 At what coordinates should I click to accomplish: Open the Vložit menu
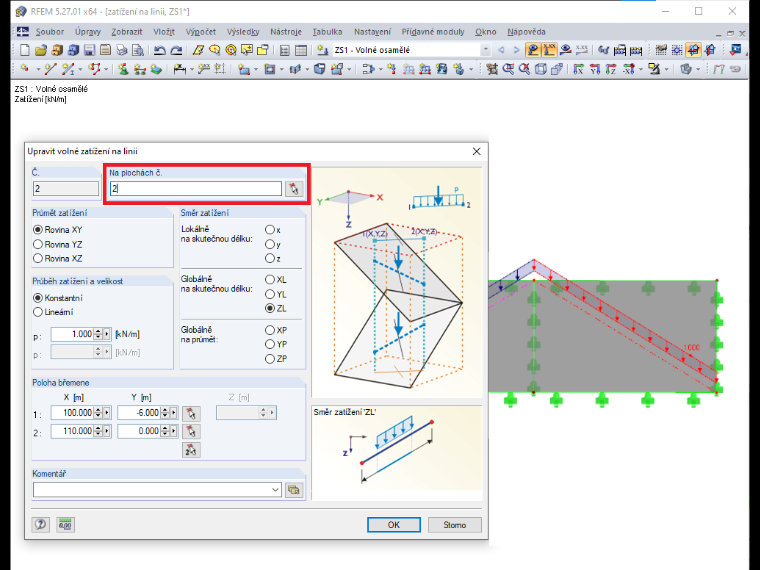(164, 32)
